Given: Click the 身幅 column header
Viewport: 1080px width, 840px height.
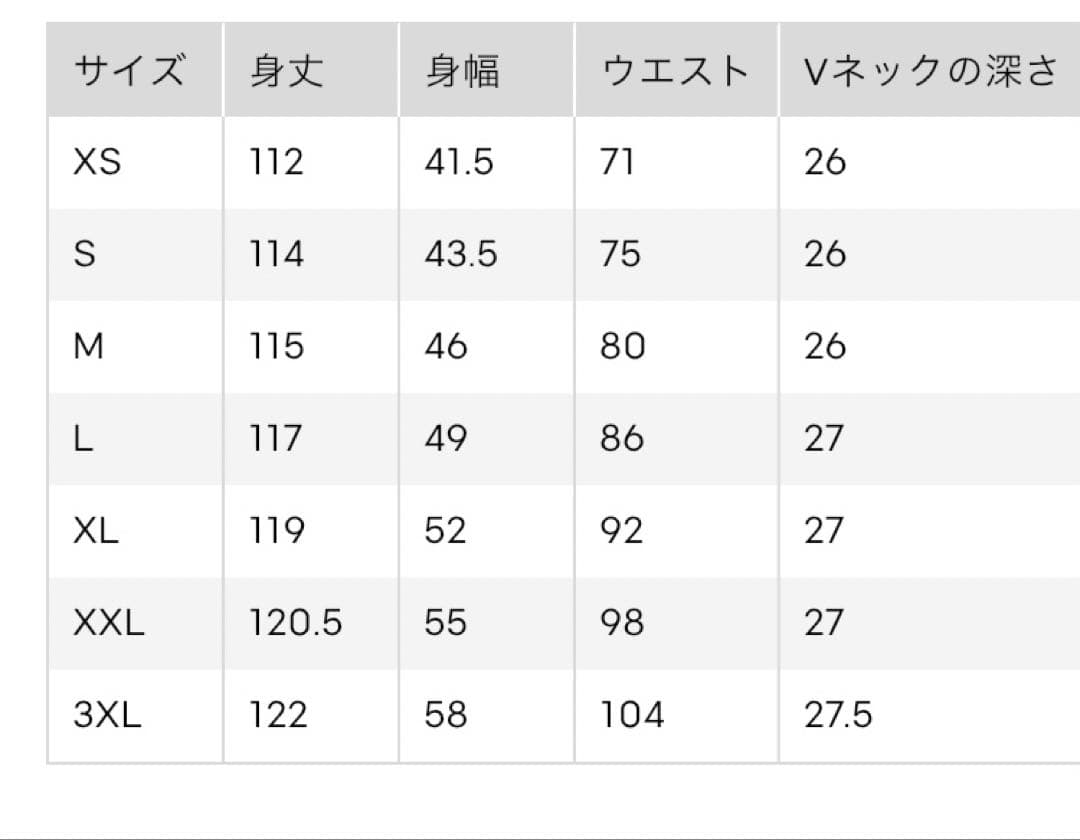Looking at the screenshot, I should pos(462,70).
